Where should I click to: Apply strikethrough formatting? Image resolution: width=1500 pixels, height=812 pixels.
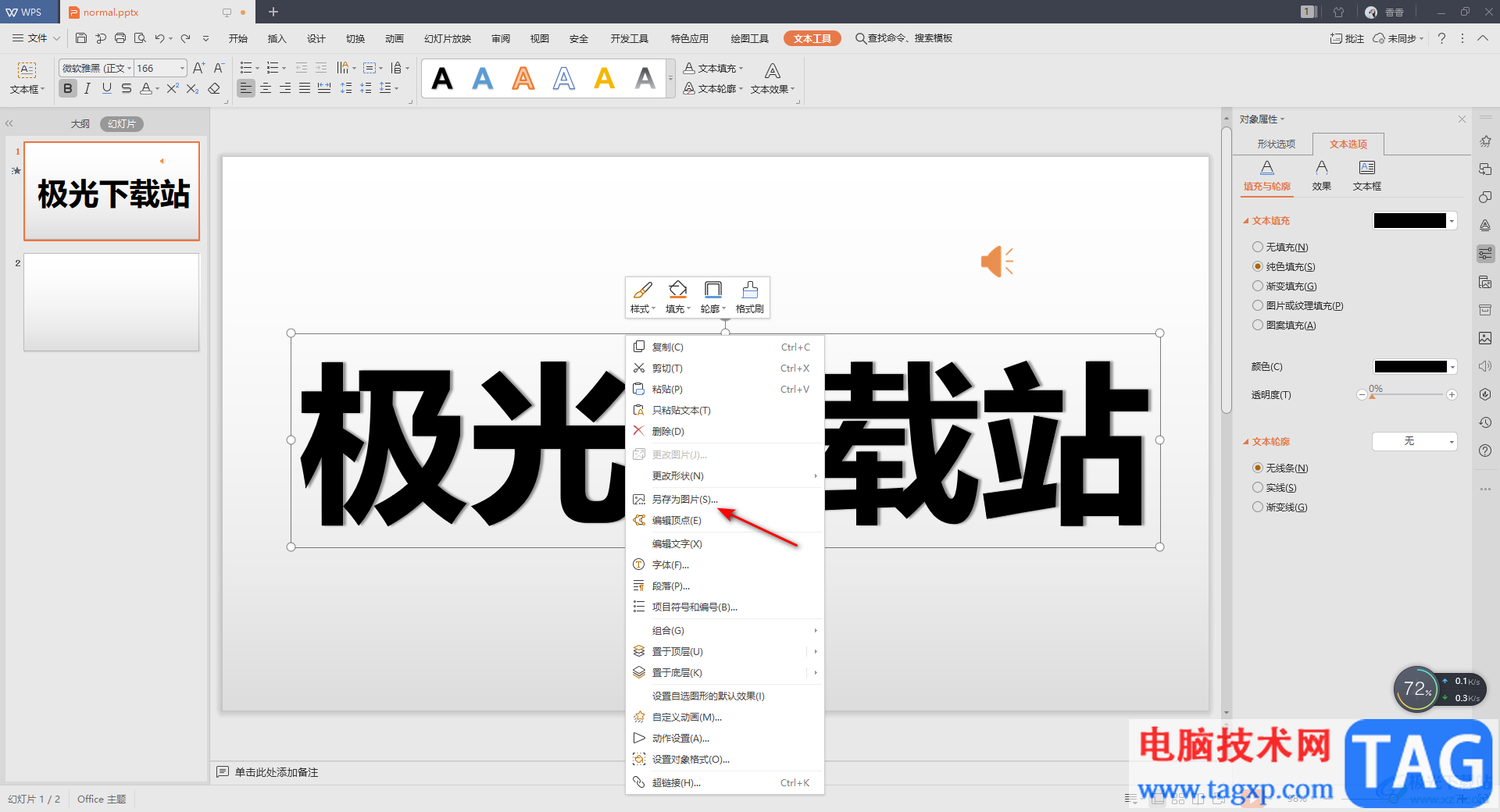(127, 88)
